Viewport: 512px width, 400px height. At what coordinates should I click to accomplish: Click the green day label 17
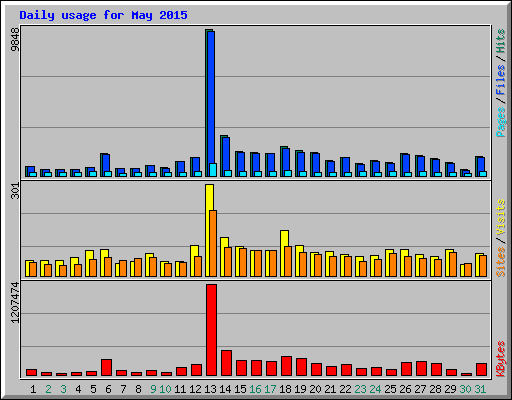[270, 389]
